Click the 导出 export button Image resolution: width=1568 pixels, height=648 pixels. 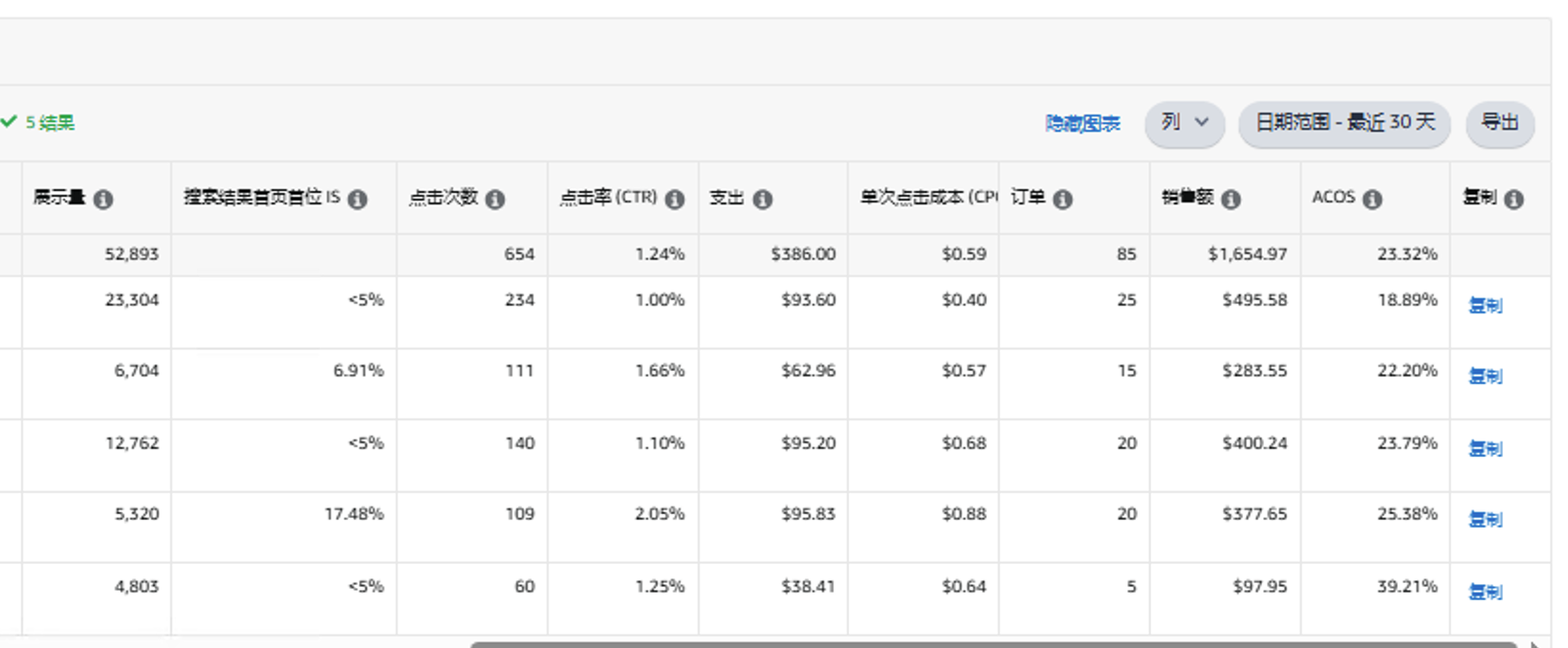(x=1499, y=123)
